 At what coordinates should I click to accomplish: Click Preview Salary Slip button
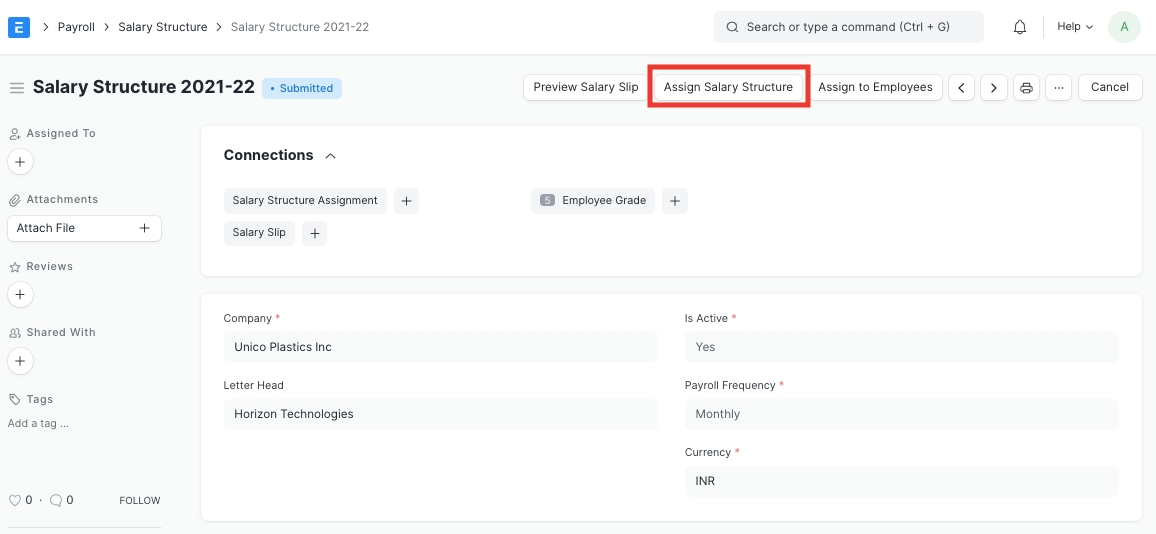(x=585, y=87)
